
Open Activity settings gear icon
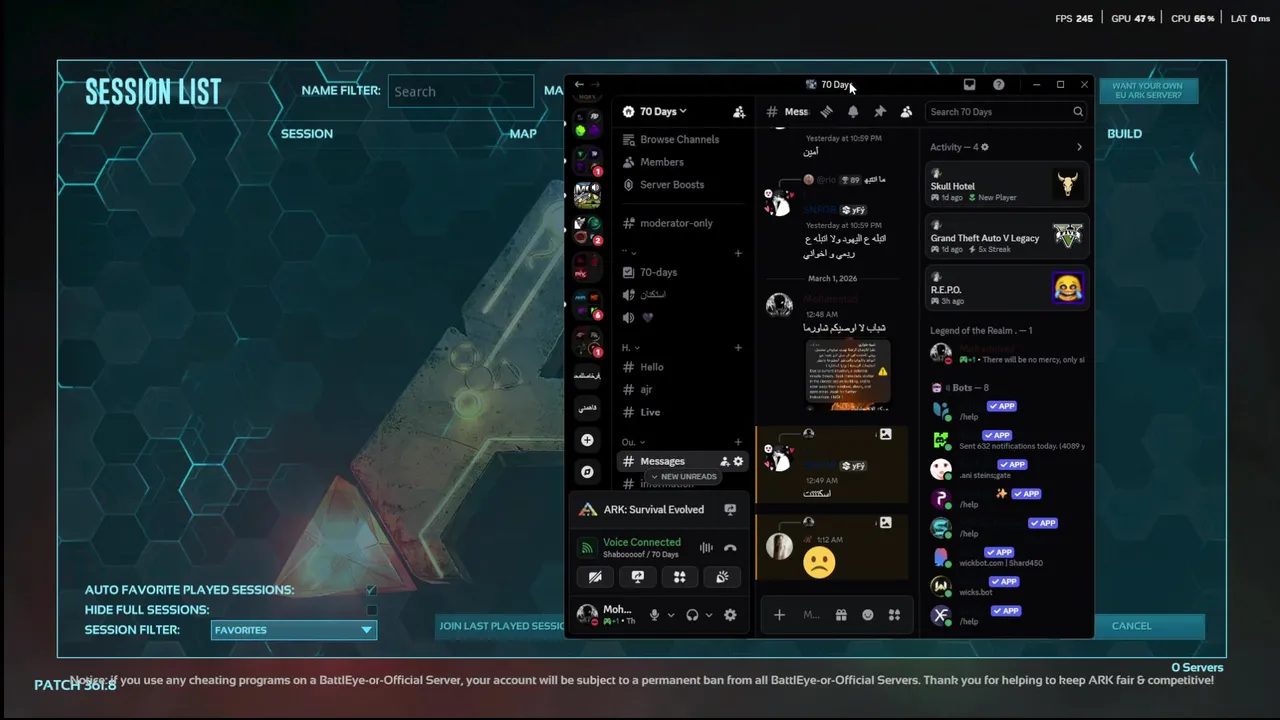(x=984, y=147)
